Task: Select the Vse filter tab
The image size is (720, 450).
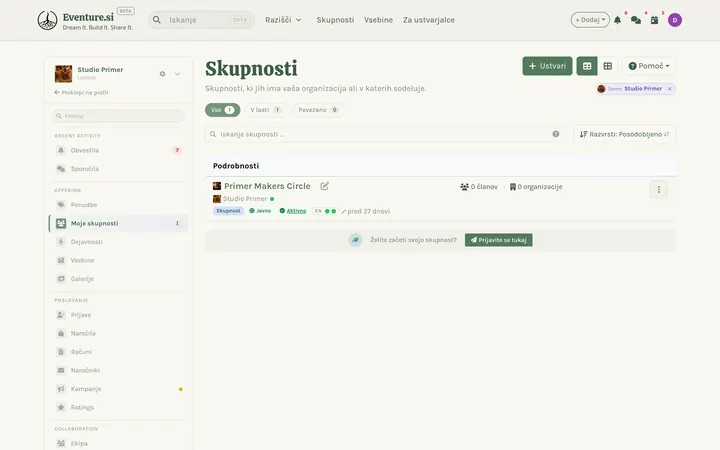Action: (223, 110)
